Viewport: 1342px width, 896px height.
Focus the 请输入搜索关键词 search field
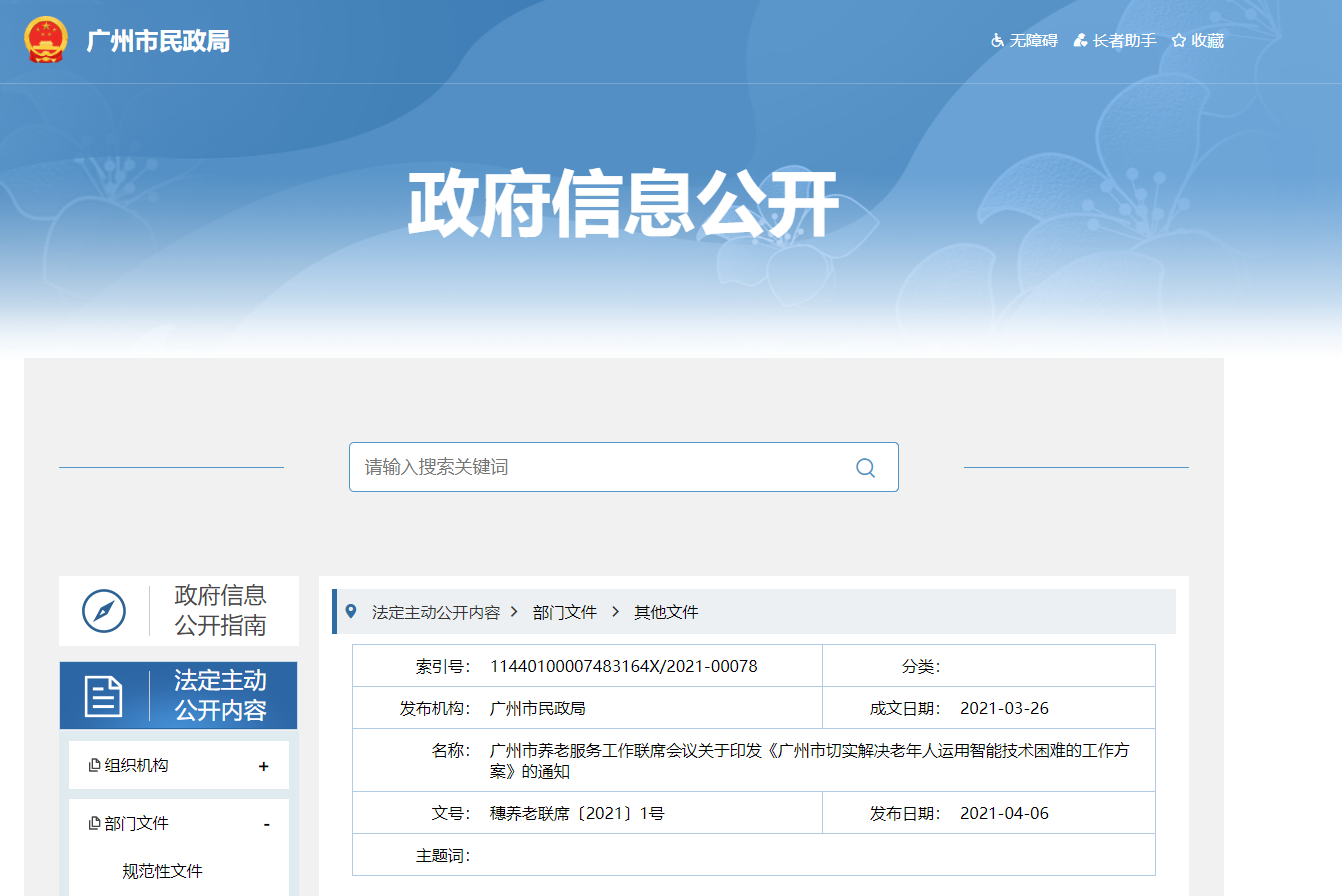[624, 467]
